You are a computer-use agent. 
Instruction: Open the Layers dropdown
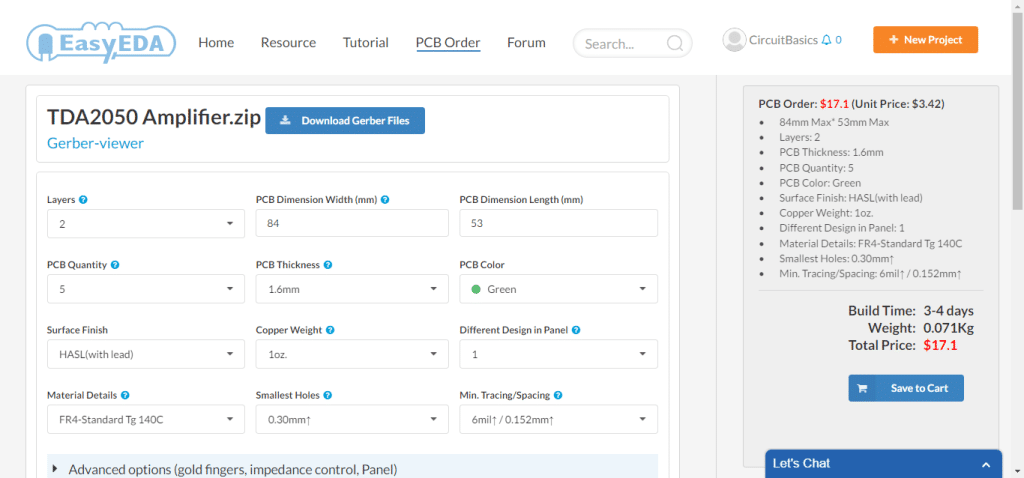[x=145, y=224]
